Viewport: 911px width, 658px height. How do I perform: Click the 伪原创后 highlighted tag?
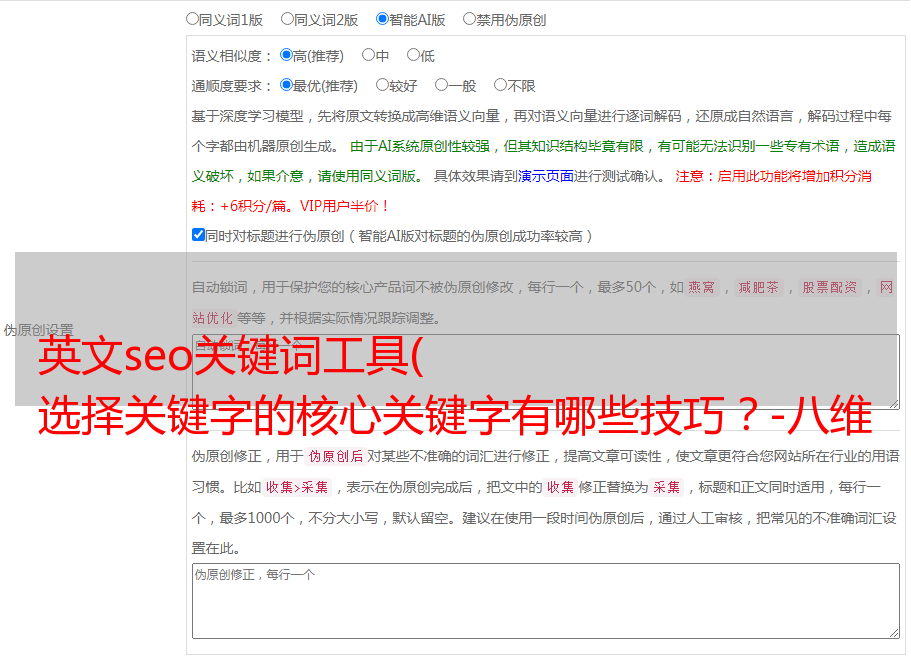336,456
